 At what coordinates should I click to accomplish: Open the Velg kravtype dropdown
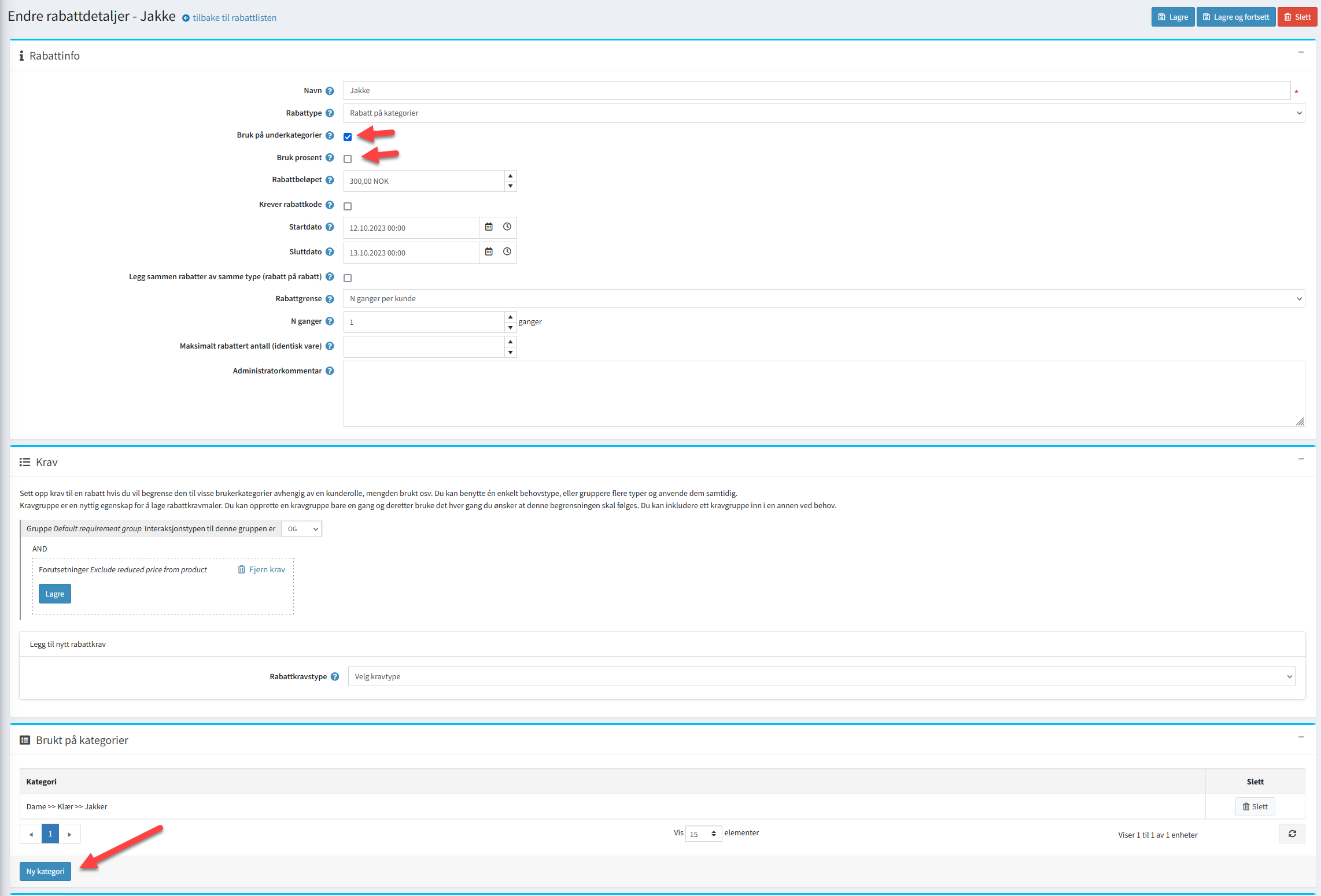[821, 677]
